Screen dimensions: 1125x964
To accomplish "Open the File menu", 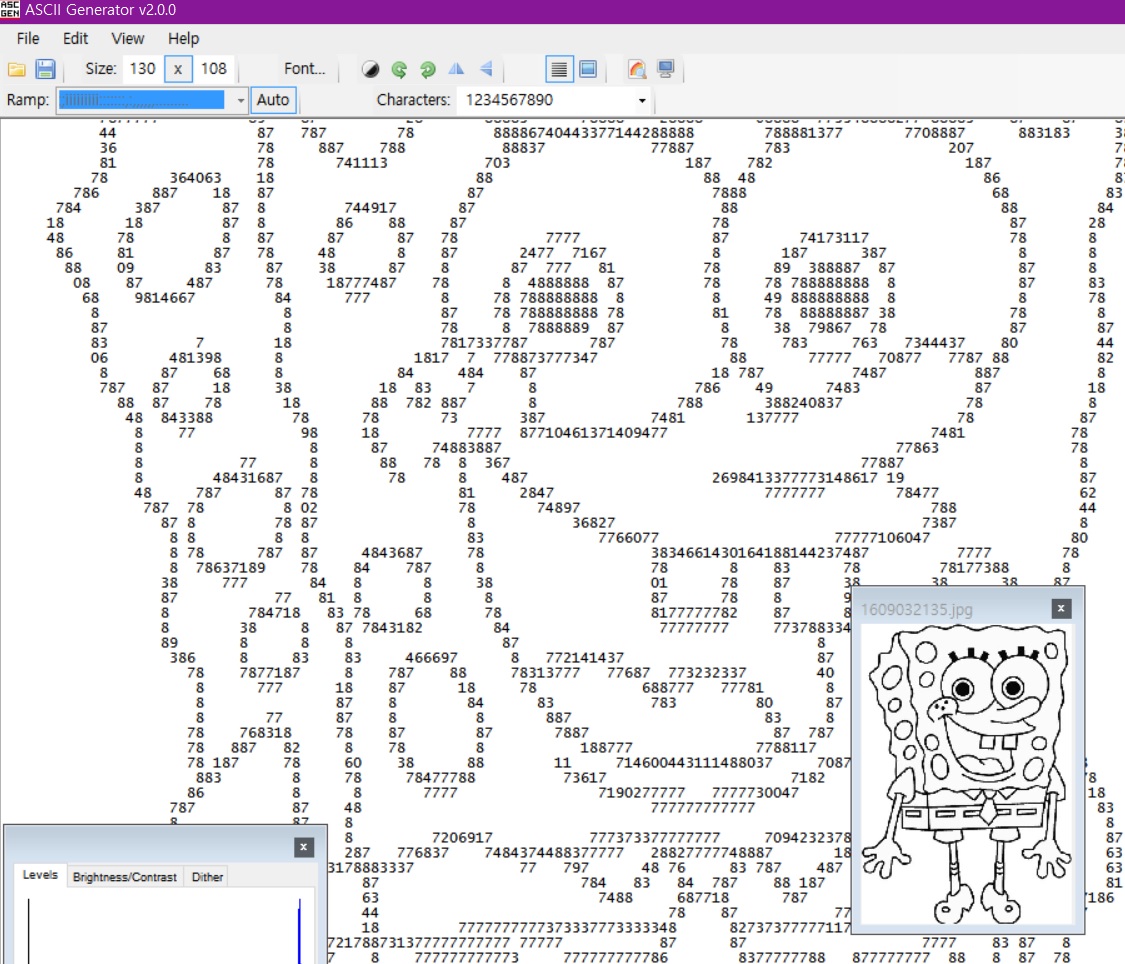I will pos(28,39).
